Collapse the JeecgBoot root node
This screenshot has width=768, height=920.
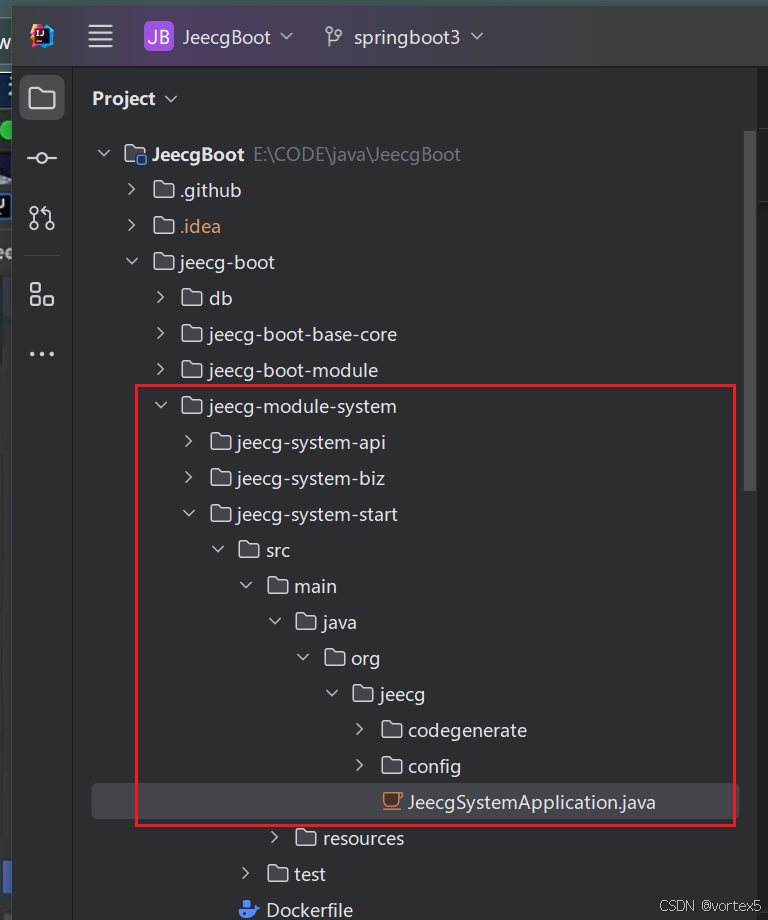104,154
